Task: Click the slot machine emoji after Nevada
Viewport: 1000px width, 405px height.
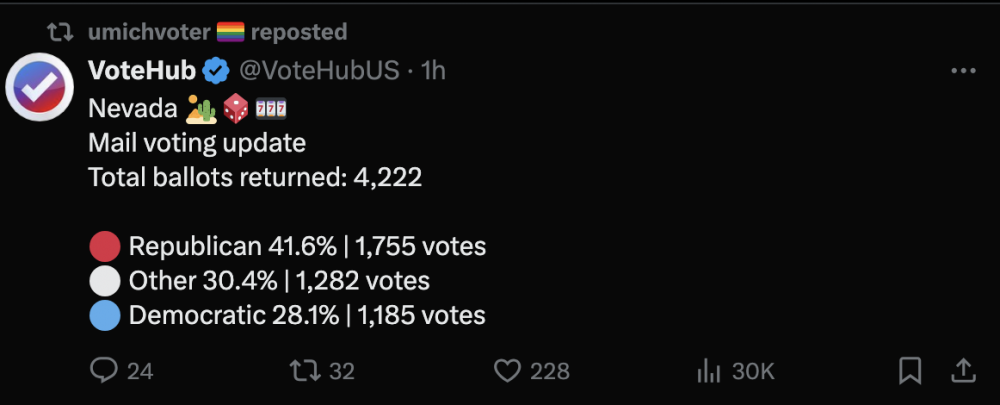Action: click(x=271, y=107)
